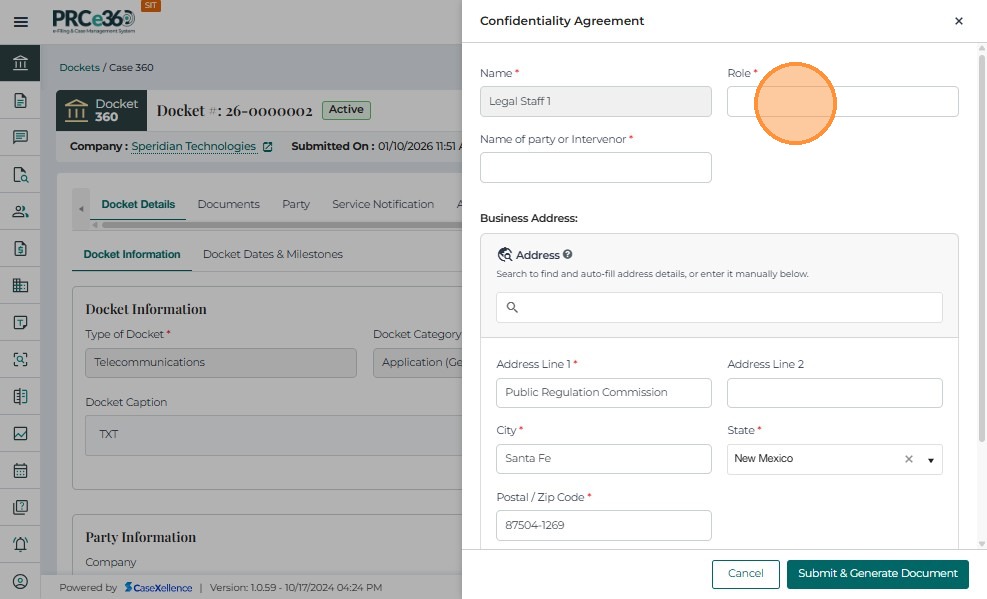Open the calendar sidebar icon
This screenshot has width=987, height=599.
20,470
